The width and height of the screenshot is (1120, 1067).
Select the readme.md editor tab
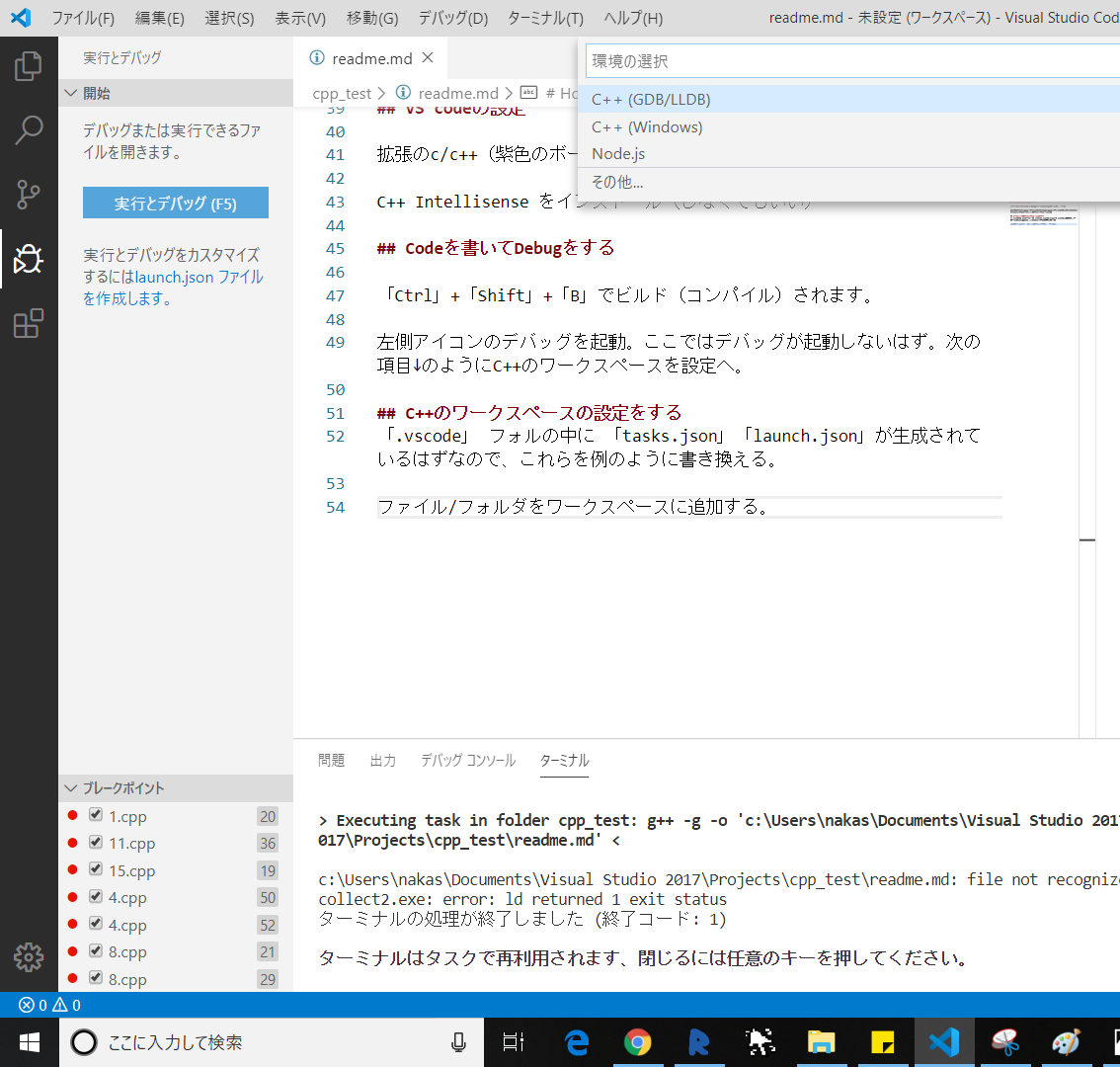370,58
